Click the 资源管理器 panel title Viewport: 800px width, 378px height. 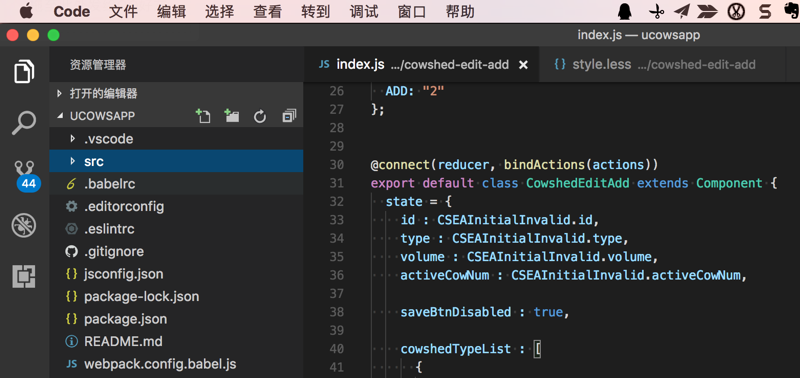[98, 65]
